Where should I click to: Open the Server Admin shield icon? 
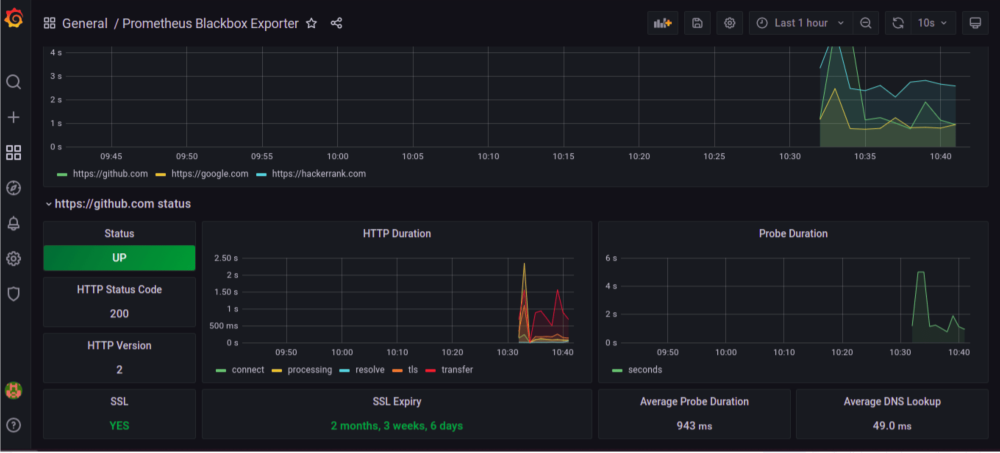coord(13,293)
